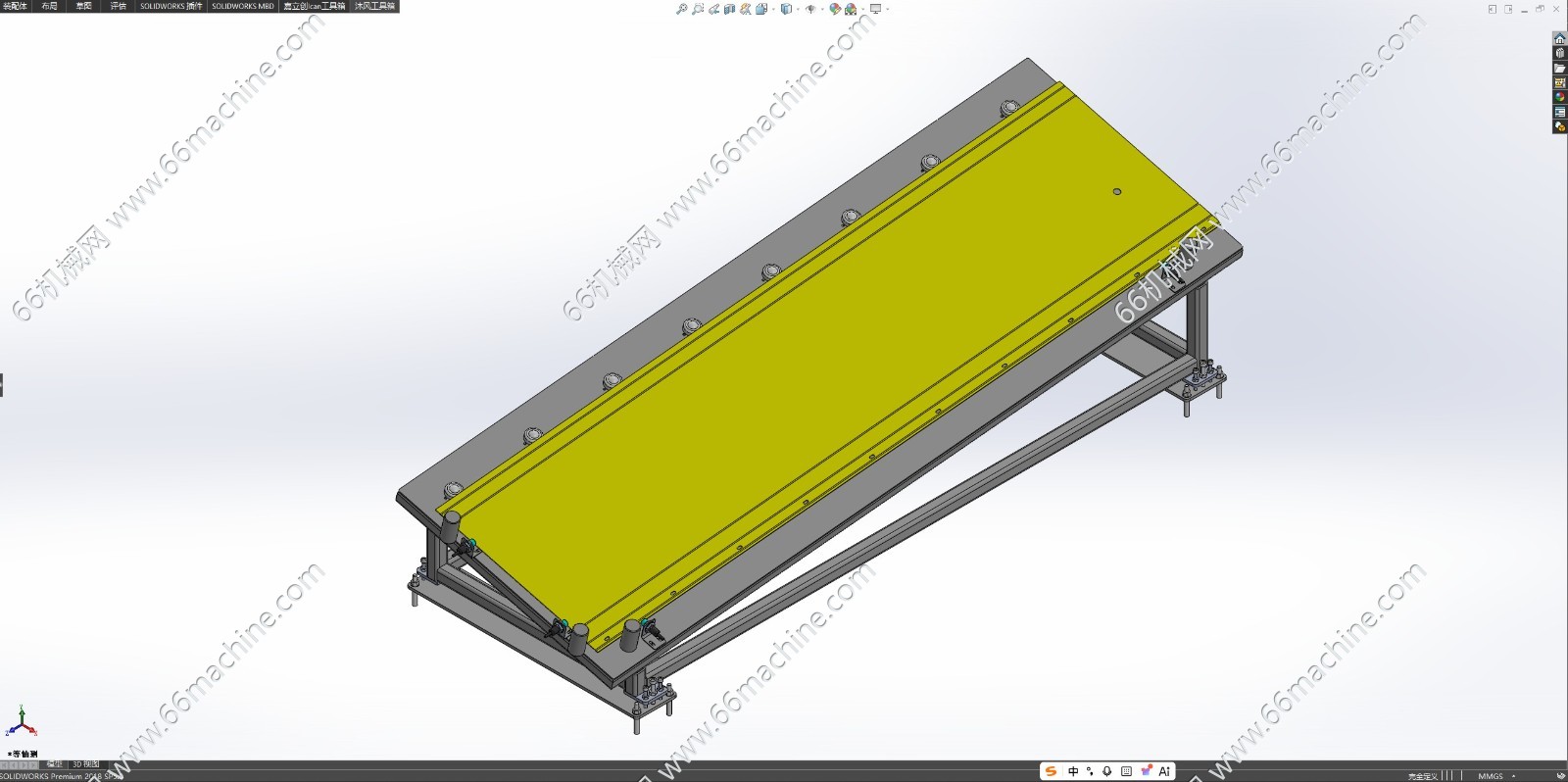1568x782 pixels.
Task: Open the SOLIDWORKS Resources home pane
Action: tap(1559, 39)
